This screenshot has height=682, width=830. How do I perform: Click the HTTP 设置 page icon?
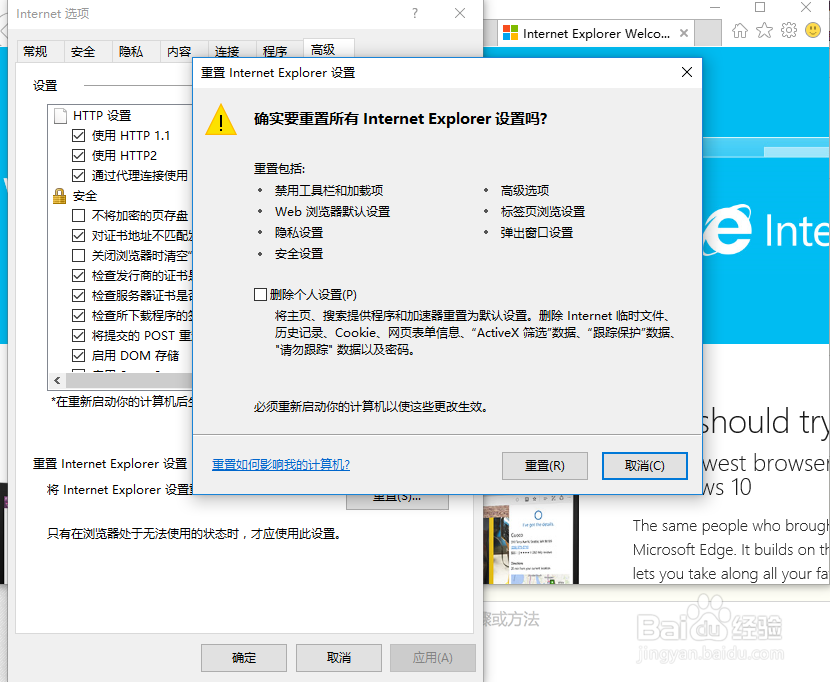(61, 115)
